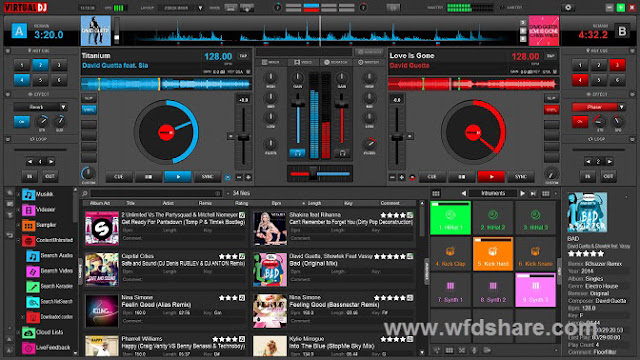This screenshot has width=640, height=360.
Task: Increase deck A loop length arrow
Action: point(51,162)
